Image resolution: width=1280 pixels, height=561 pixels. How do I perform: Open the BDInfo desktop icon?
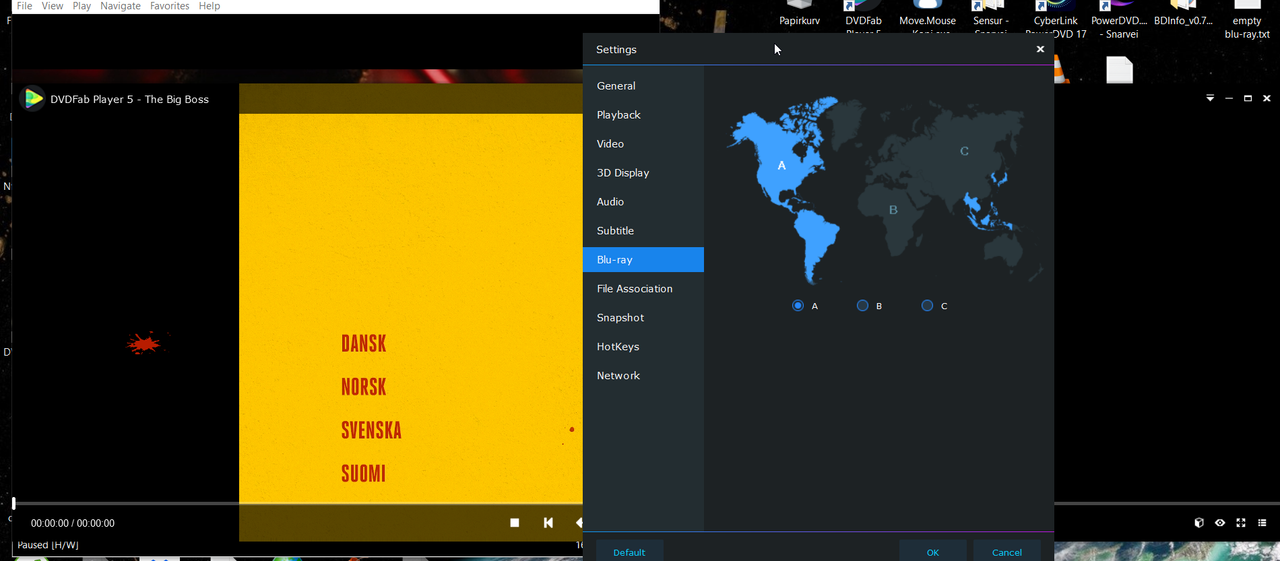[x=1183, y=14]
